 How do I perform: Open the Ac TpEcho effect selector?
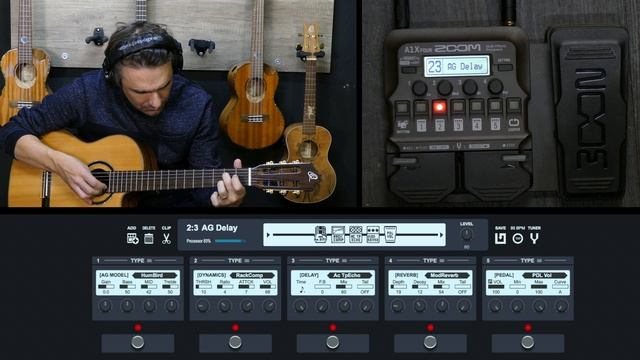[x=349, y=275]
